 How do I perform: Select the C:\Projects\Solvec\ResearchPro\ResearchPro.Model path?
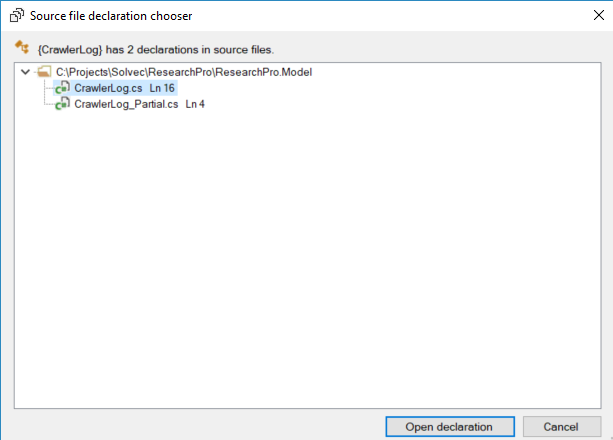pyautogui.click(x=184, y=72)
